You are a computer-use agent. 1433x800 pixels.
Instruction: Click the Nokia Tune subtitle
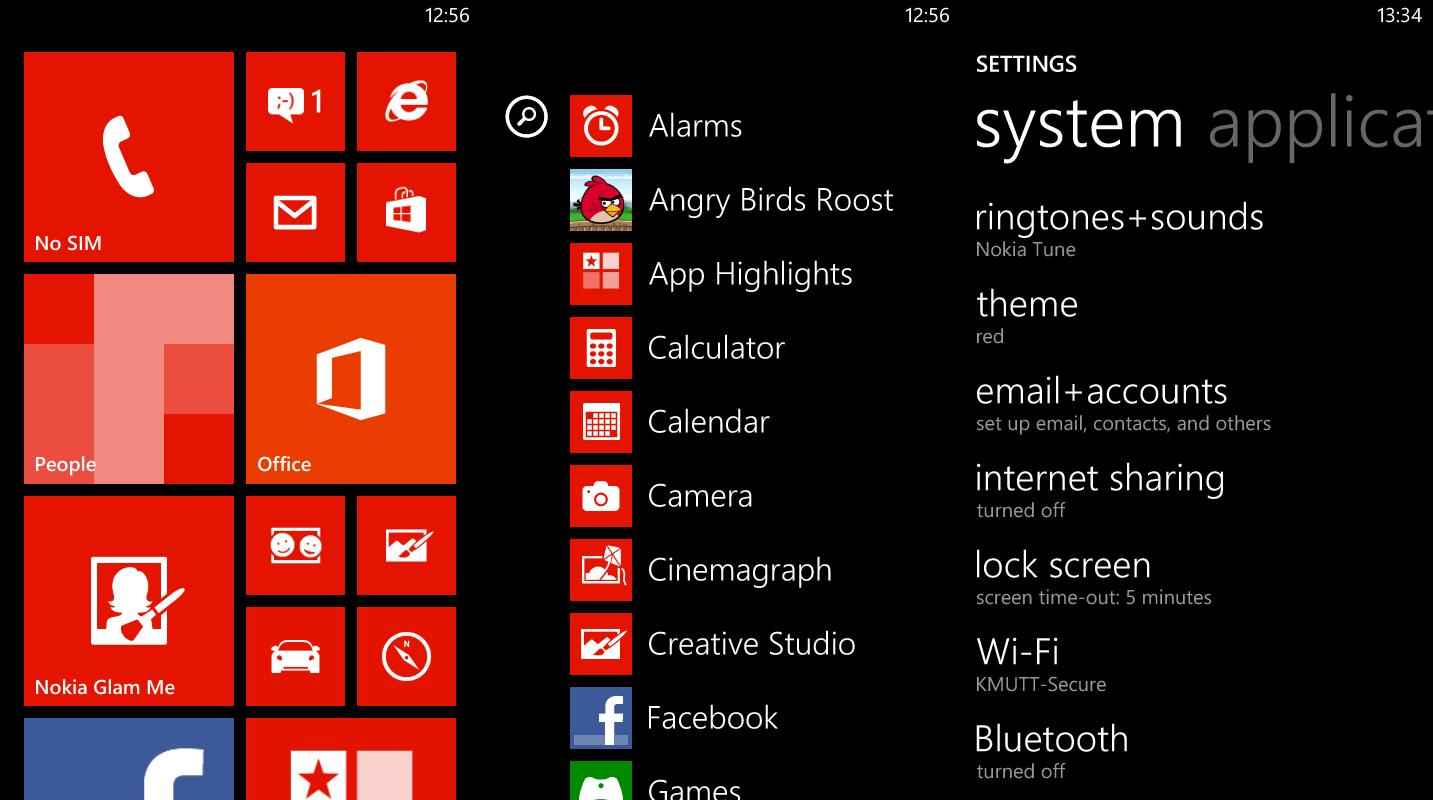(x=1025, y=250)
